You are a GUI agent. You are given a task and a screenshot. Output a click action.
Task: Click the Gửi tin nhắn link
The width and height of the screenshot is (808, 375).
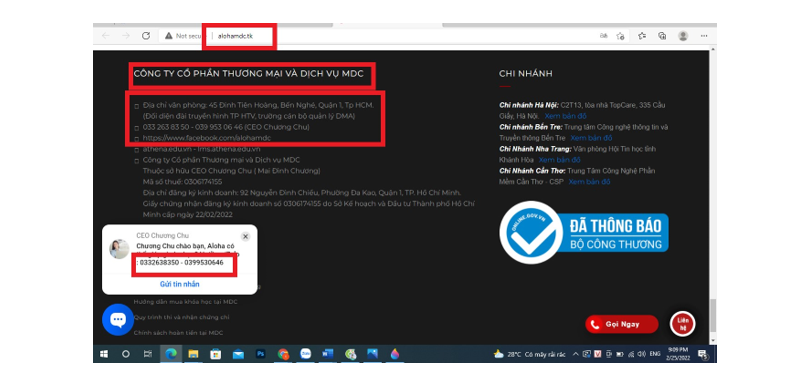179,284
